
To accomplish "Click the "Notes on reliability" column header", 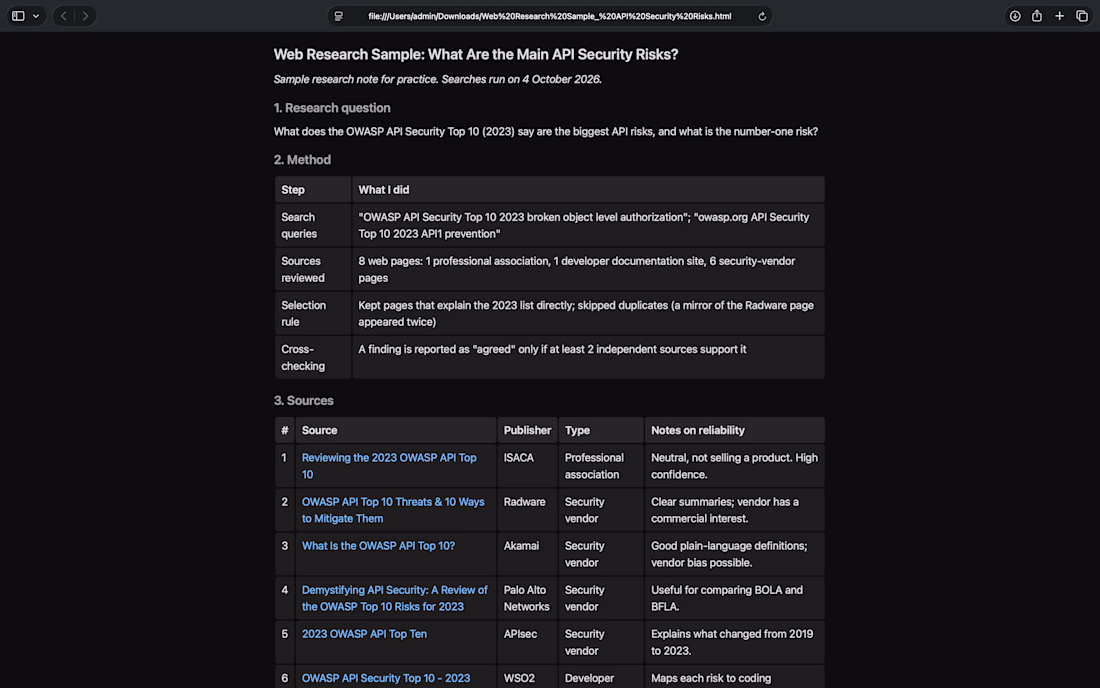I will pyautogui.click(x=735, y=430).
